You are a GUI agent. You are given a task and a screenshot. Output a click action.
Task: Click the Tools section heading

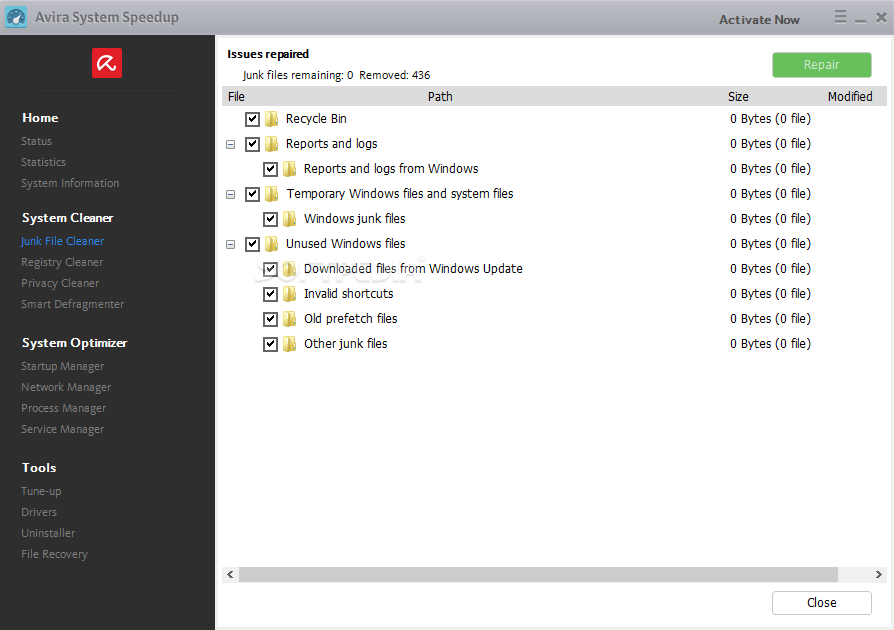[39, 468]
